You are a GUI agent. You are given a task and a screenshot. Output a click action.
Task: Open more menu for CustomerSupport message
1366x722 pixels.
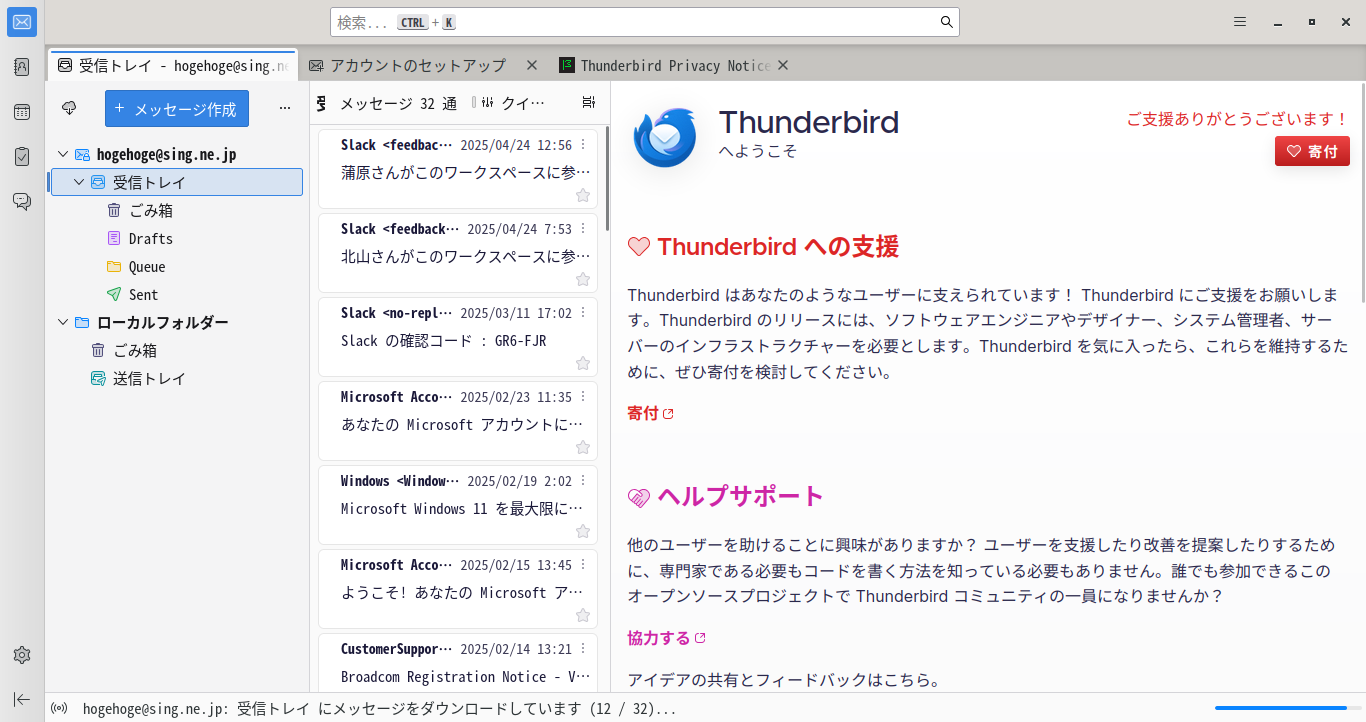pyautogui.click(x=583, y=649)
